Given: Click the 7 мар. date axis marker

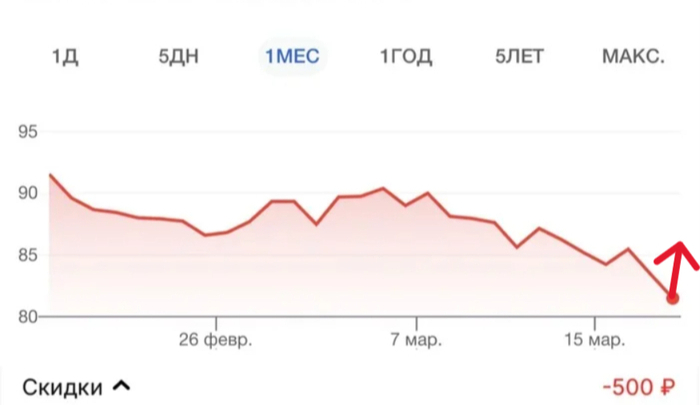Looking at the screenshot, I should tap(416, 340).
